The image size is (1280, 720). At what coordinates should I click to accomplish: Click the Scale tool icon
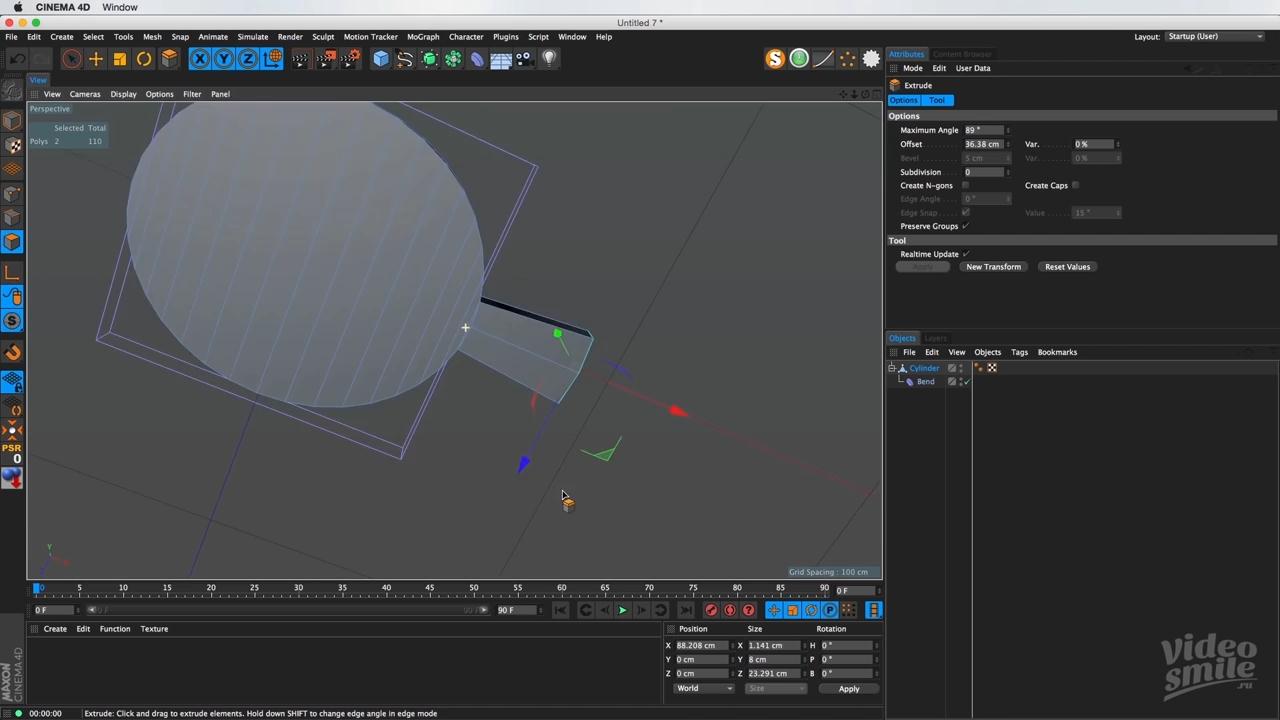(120, 59)
